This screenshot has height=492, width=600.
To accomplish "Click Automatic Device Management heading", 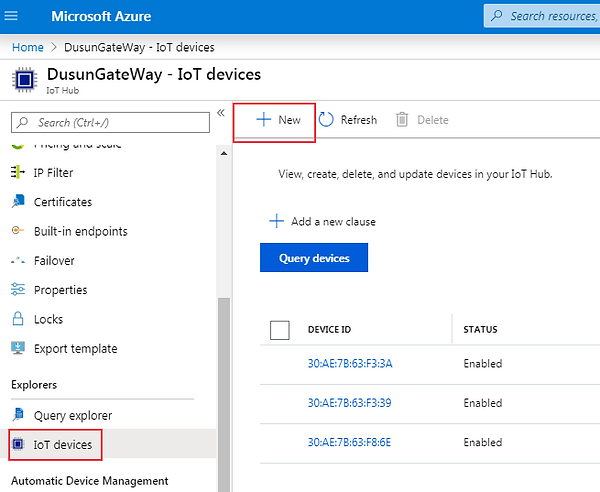I will tap(90, 481).
